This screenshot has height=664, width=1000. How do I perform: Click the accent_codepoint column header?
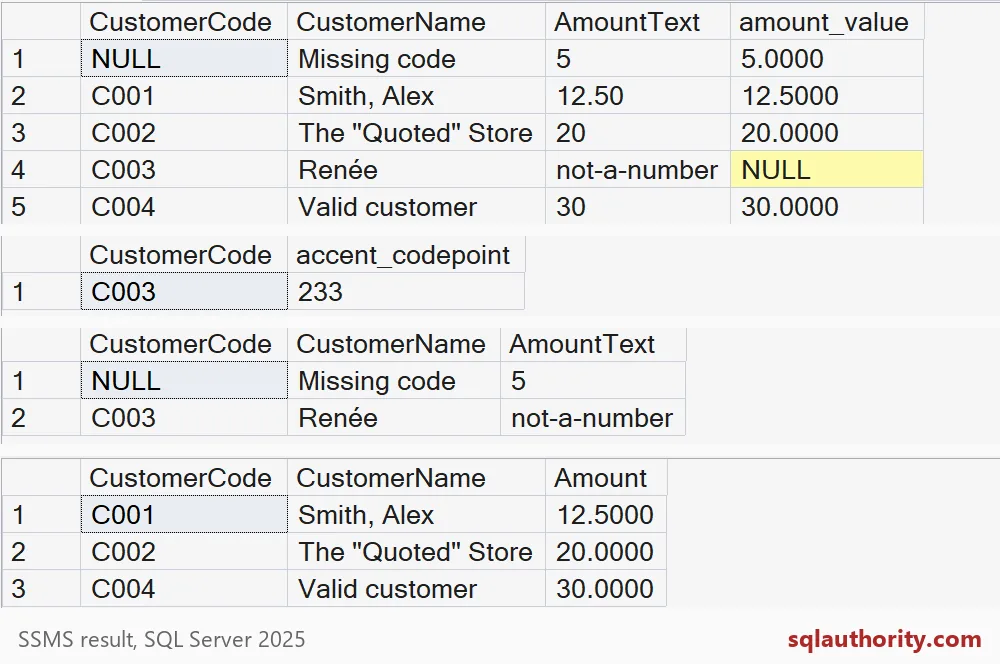coord(406,255)
